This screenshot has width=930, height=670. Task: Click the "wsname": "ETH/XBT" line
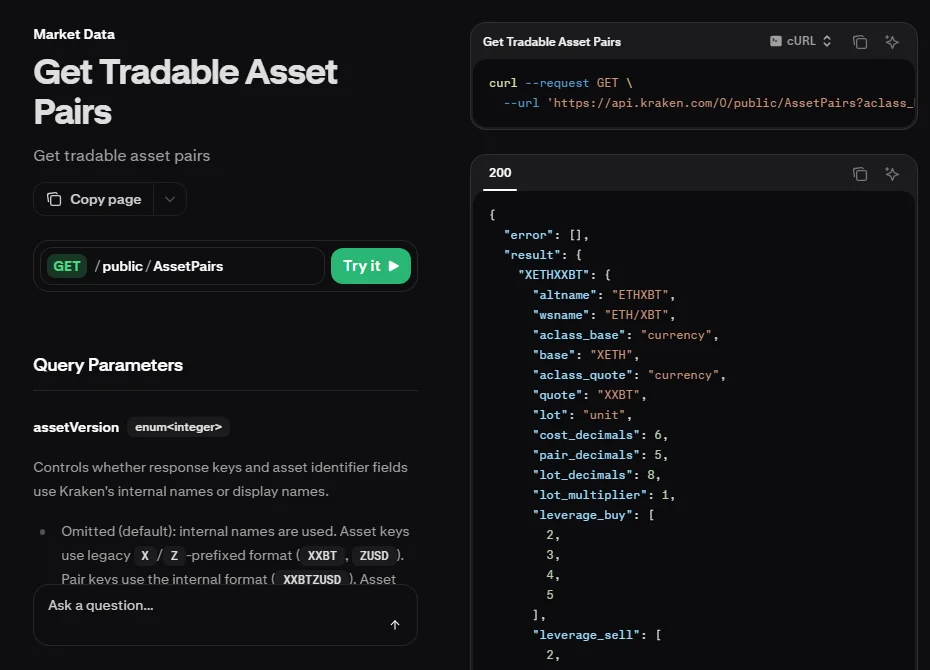(x=603, y=315)
